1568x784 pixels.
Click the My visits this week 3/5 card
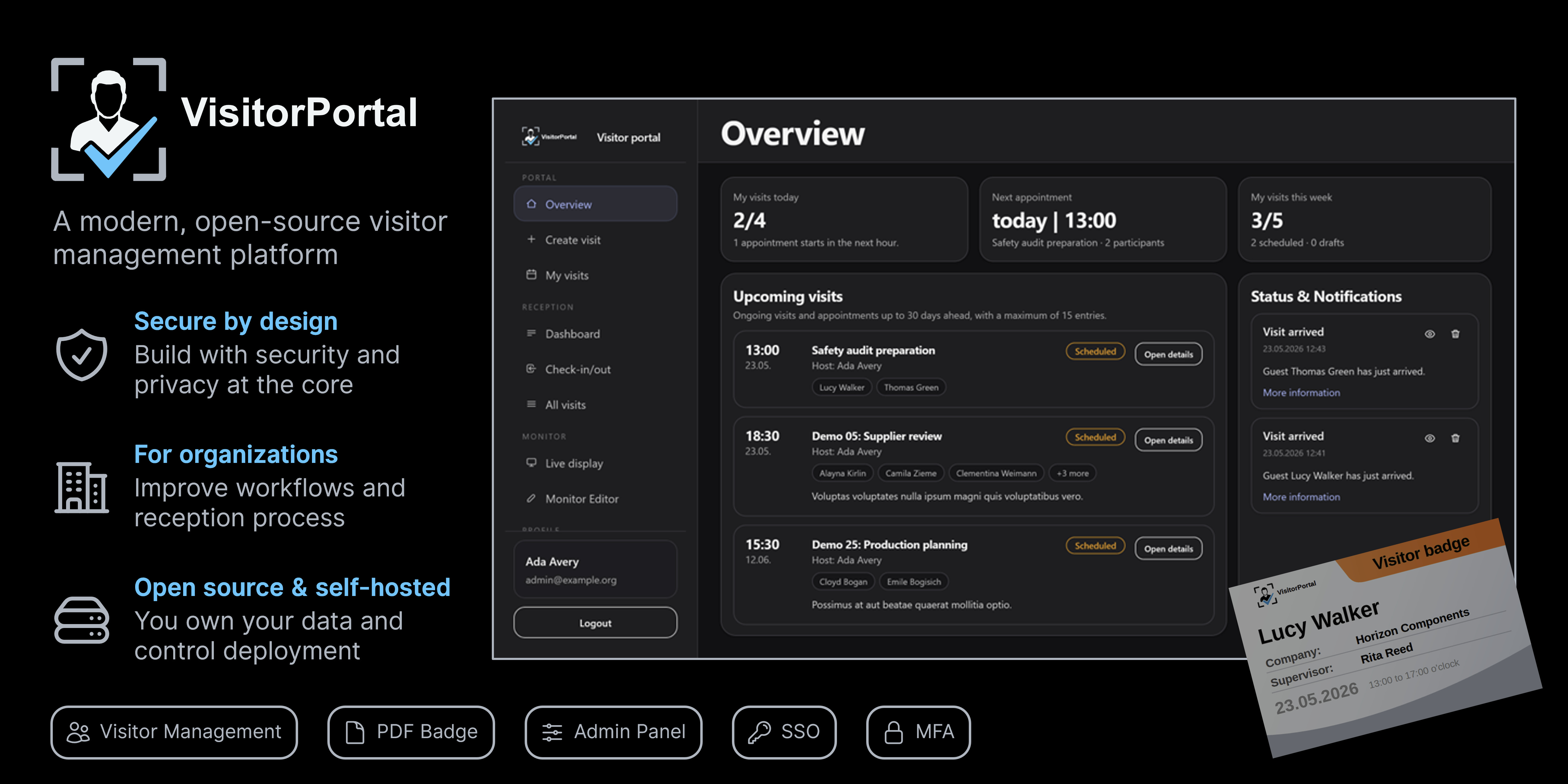point(1364,219)
